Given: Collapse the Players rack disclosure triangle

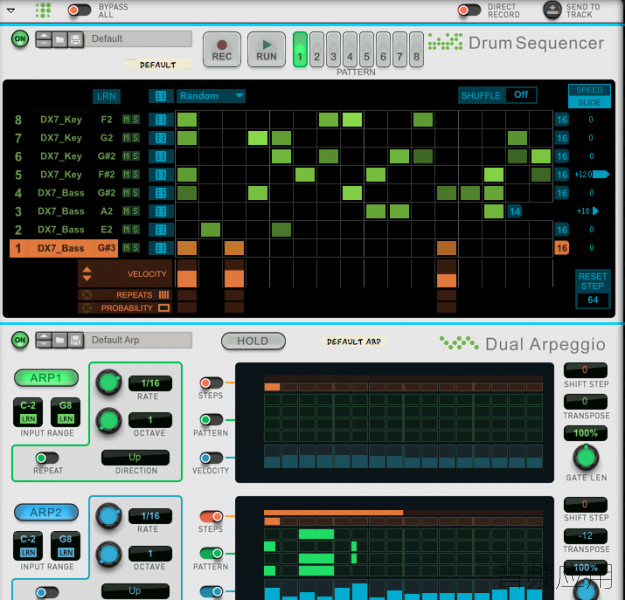Looking at the screenshot, I should coord(11,11).
